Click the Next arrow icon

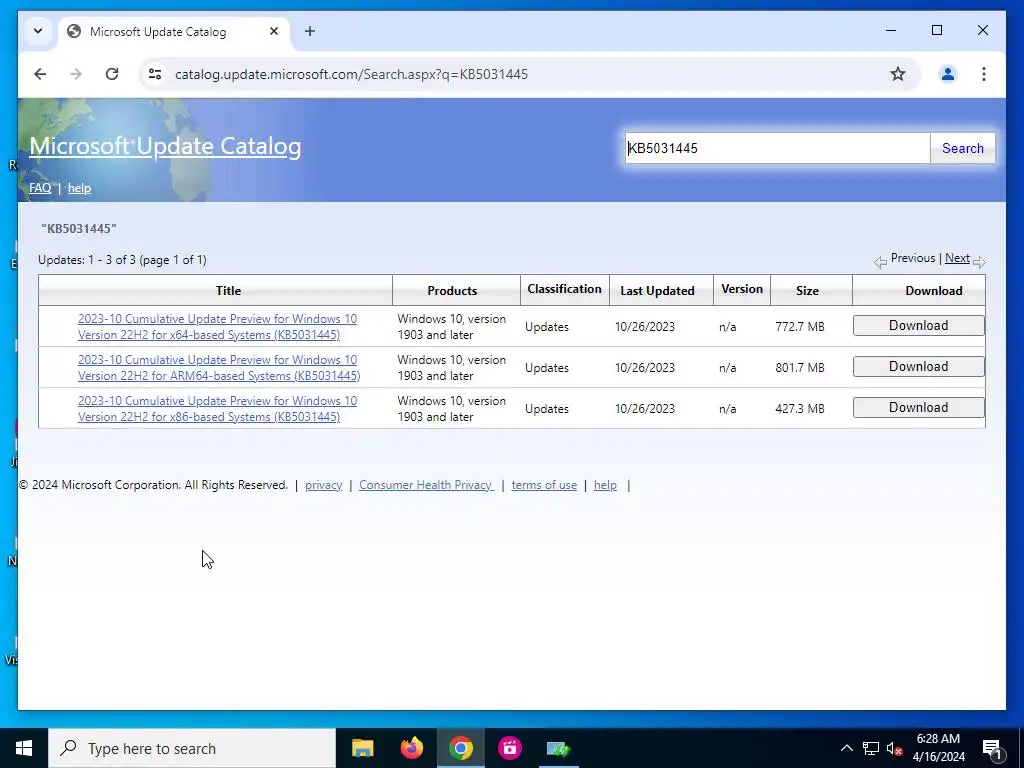point(979,263)
